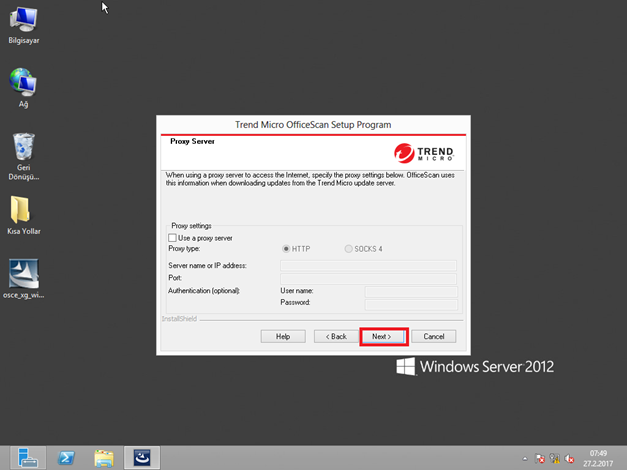Screen dimensions: 627x470
Task: Click the Proxy settings group label
Action: click(x=191, y=226)
